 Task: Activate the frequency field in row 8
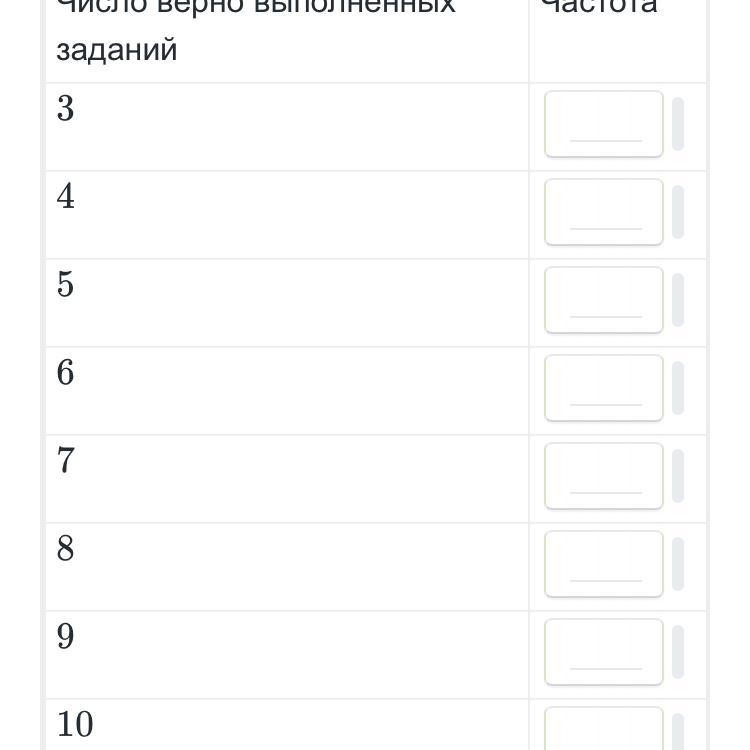coord(603,564)
